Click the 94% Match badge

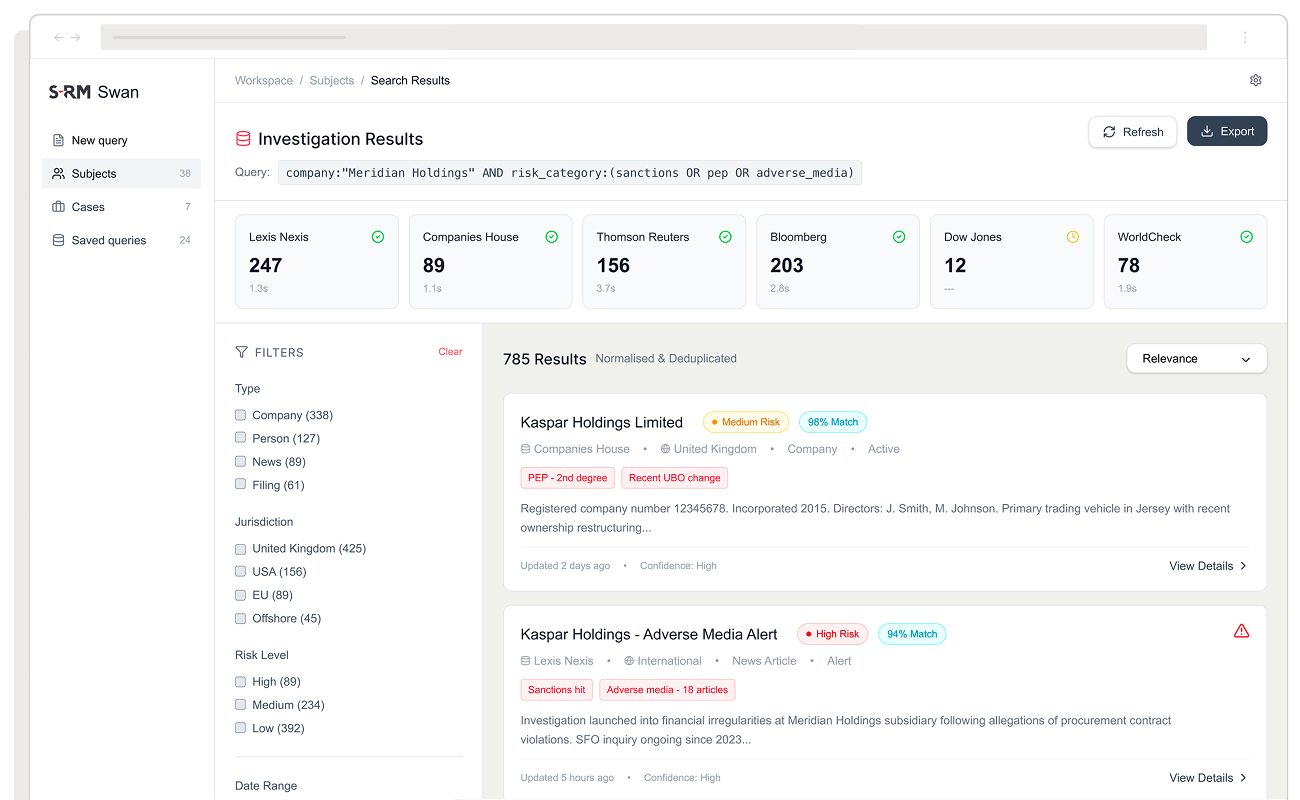pos(912,634)
